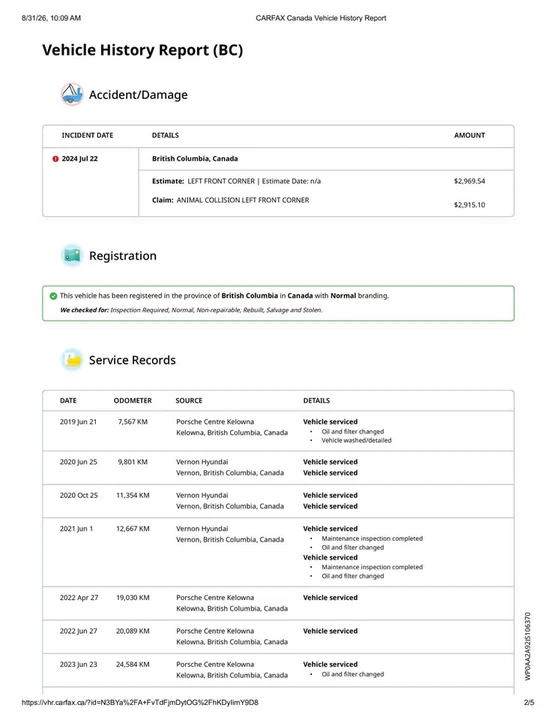Select the 24,584 KM odometer reading
Image resolution: width=556 pixels, height=720 pixels.
pos(133,664)
